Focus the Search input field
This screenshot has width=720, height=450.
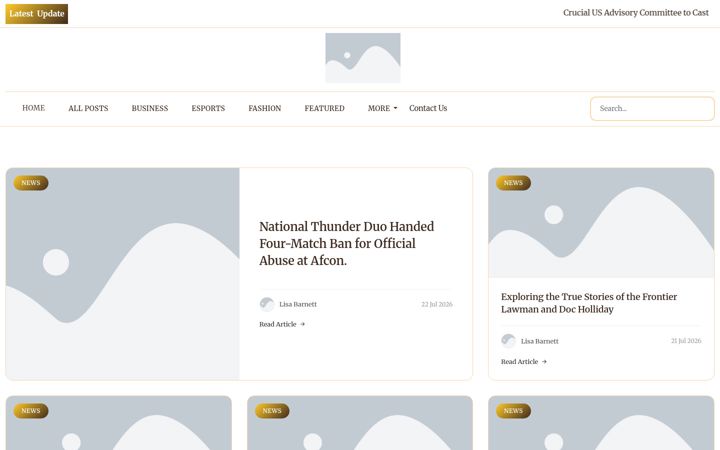pos(652,109)
